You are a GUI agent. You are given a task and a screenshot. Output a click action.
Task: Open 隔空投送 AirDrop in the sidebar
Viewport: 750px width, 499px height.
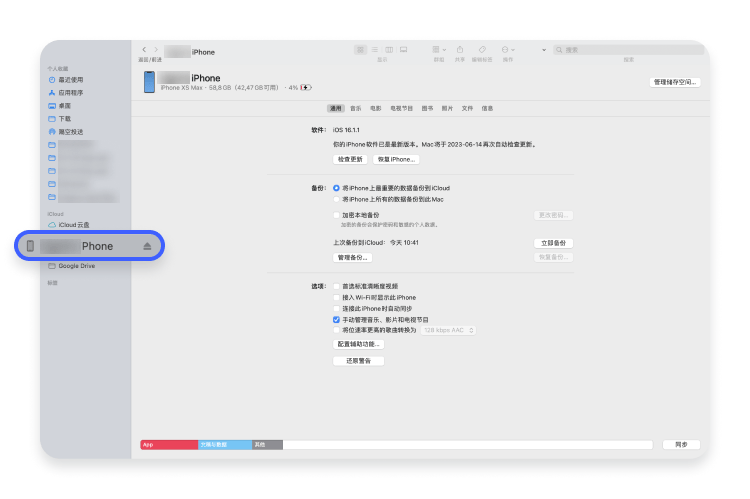click(66, 132)
